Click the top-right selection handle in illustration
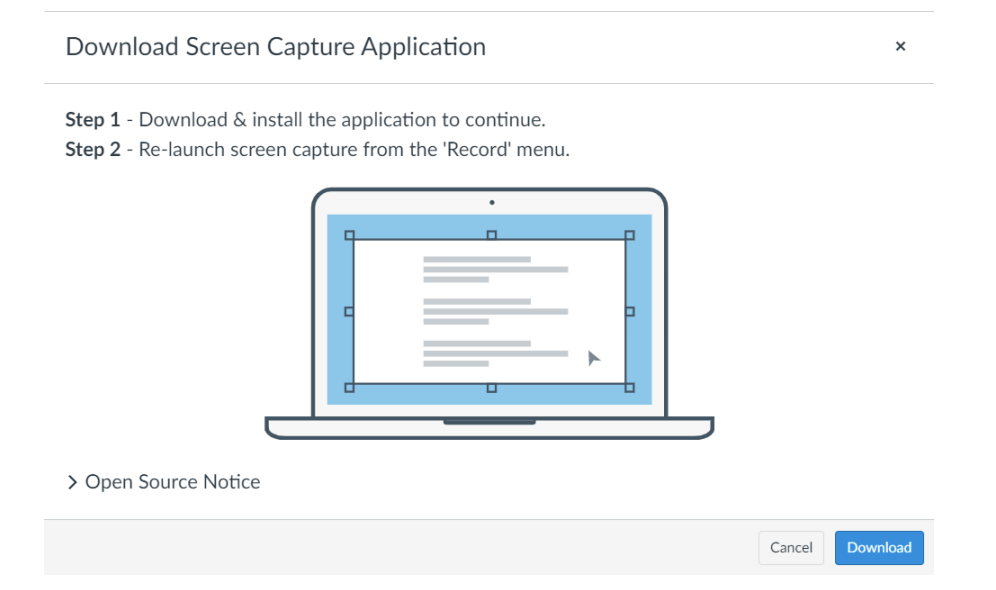Viewport: 996px width, 590px height. 629,236
